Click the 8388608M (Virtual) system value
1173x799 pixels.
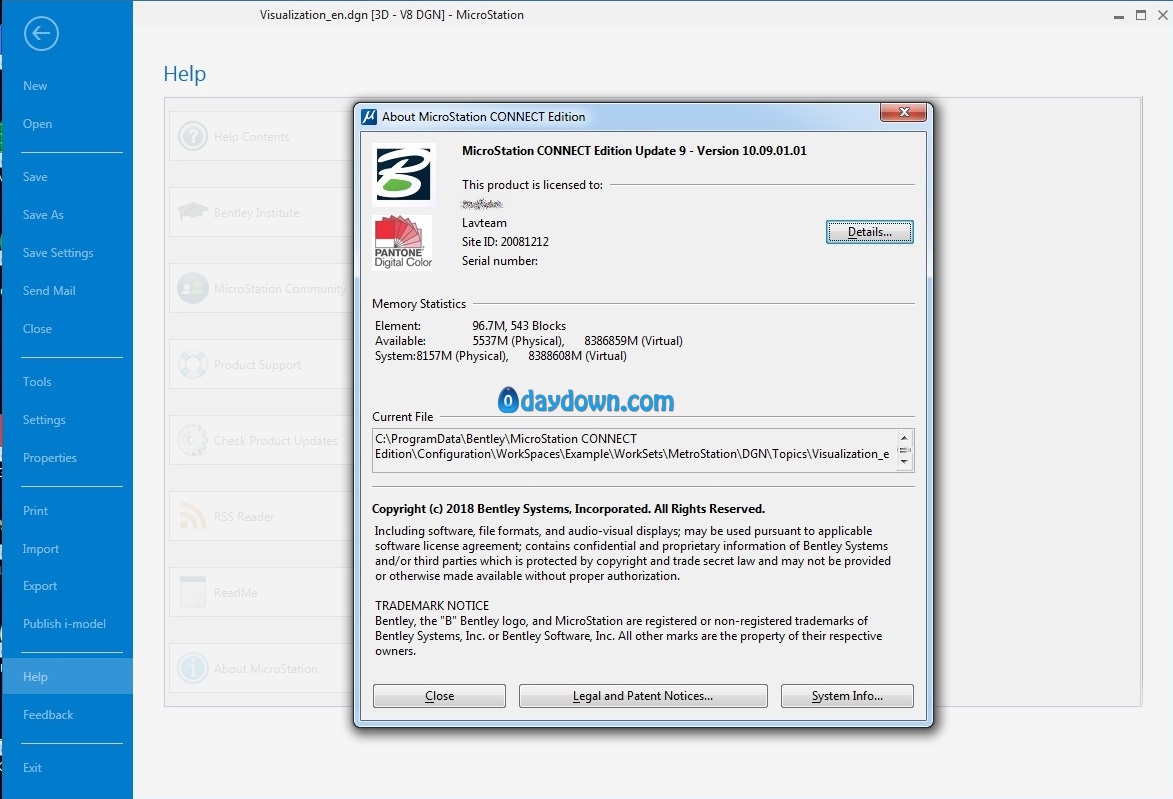click(x=578, y=356)
